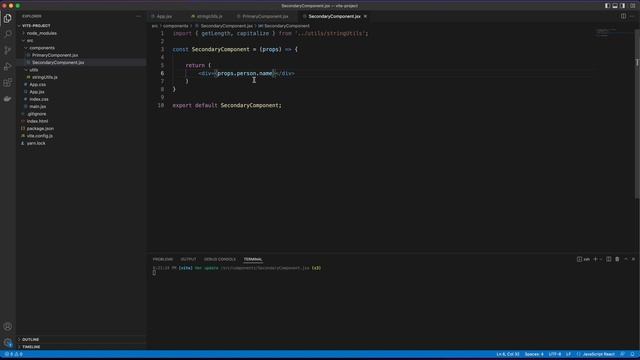Click SecondaryComponent.jsx in the breadcrumb
The width and height of the screenshot is (640, 360).
[x=227, y=26]
